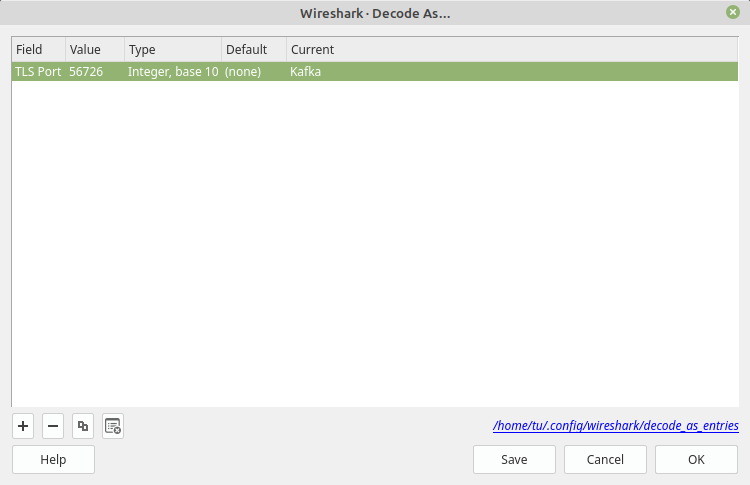Screen dimensions: 750x485
Task: Click the Type column header
Action: [172, 49]
